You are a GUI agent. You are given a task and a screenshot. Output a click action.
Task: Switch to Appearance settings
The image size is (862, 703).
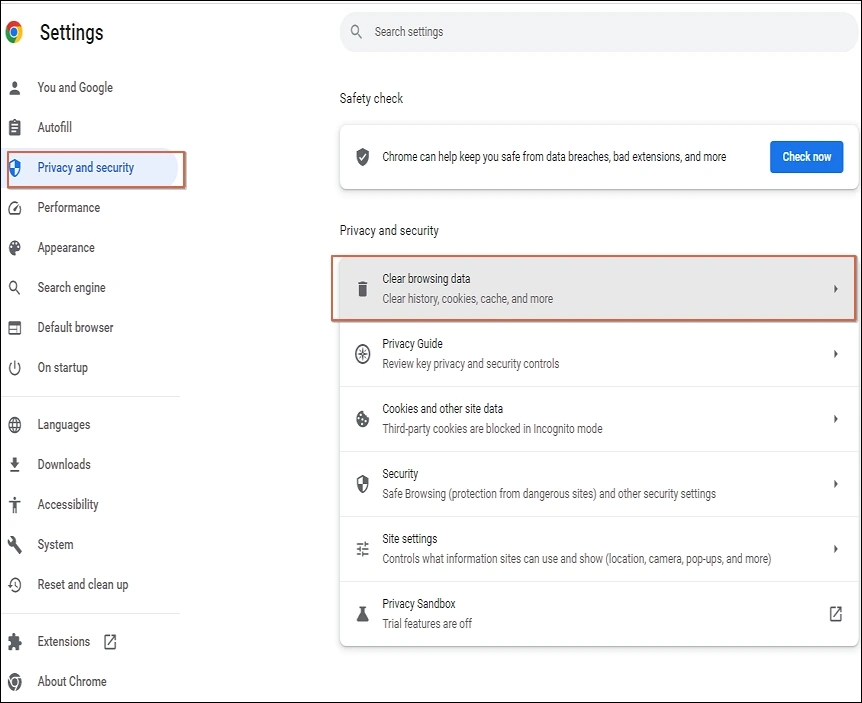(x=66, y=248)
